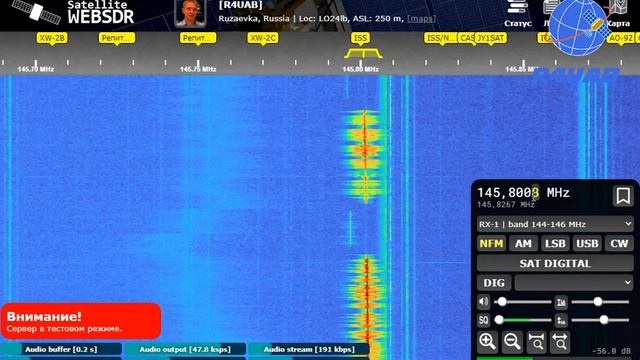Click the yellow passband filter indicator

(363, 53)
